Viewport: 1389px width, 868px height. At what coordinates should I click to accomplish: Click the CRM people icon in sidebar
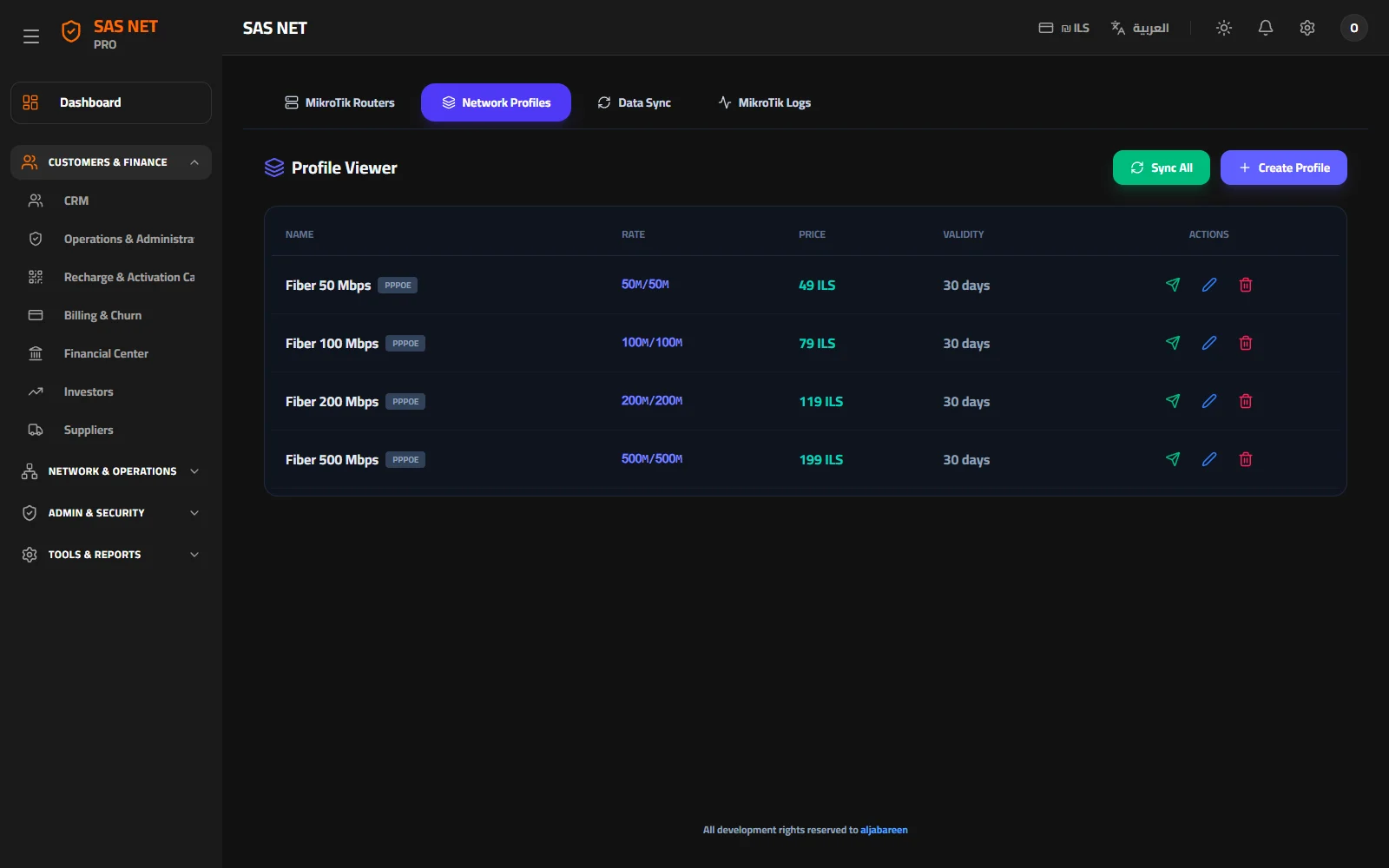36,201
